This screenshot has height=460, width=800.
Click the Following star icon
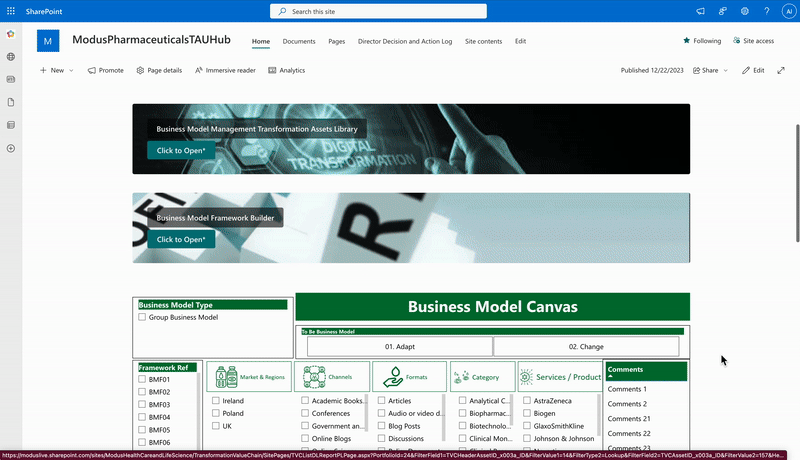point(686,41)
